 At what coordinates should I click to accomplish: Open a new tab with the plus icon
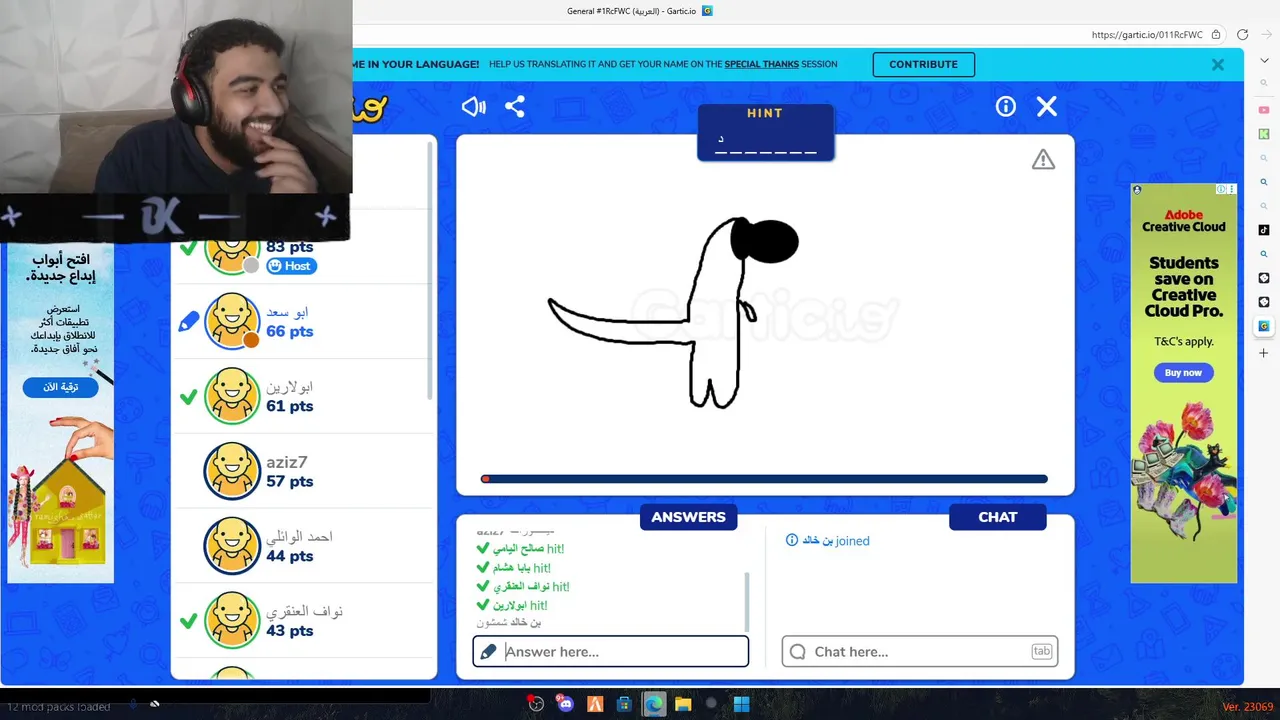[1264, 353]
